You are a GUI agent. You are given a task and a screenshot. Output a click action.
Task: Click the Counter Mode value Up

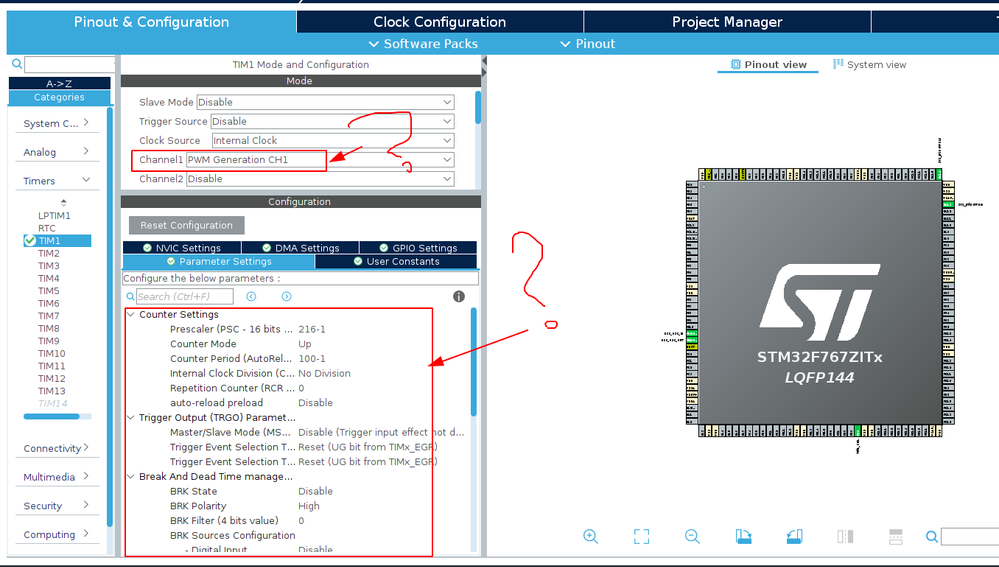tap(305, 344)
